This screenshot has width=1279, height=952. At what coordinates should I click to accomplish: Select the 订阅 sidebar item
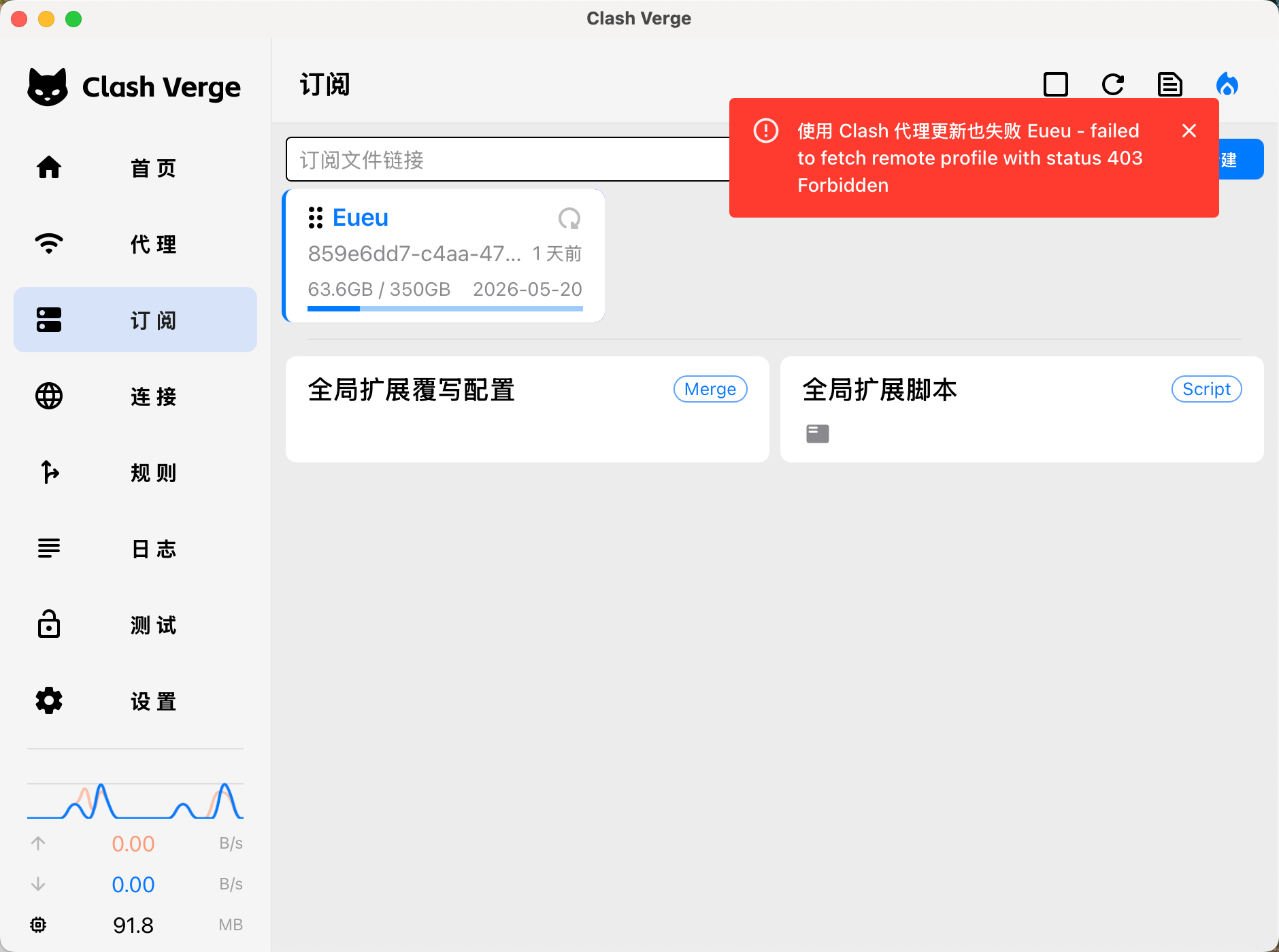(135, 320)
